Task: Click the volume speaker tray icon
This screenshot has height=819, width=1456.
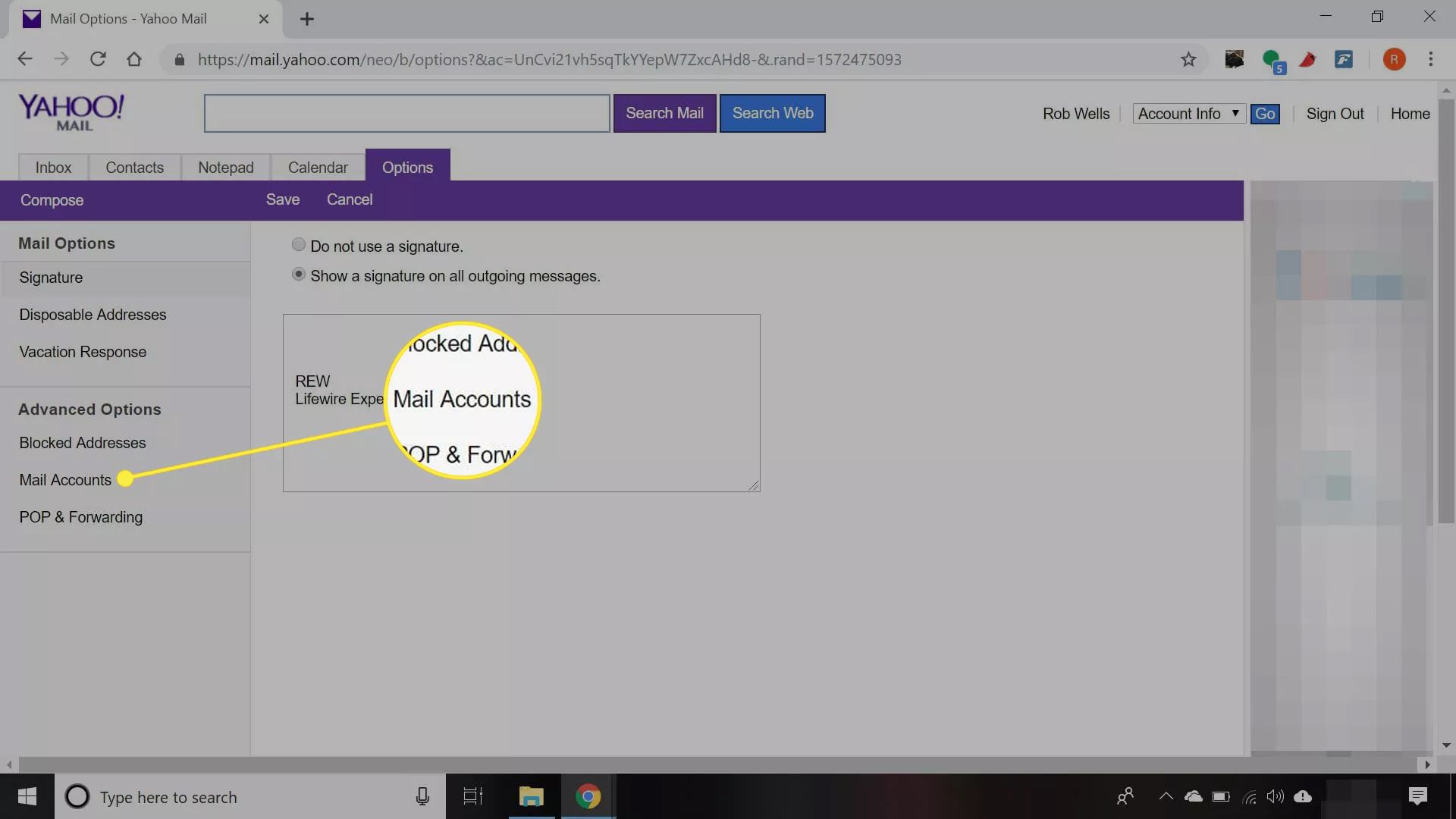Action: pyautogui.click(x=1276, y=796)
